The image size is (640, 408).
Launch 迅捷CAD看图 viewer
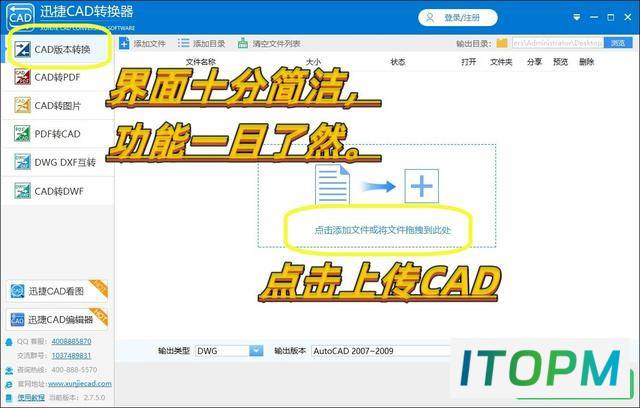click(x=56, y=291)
